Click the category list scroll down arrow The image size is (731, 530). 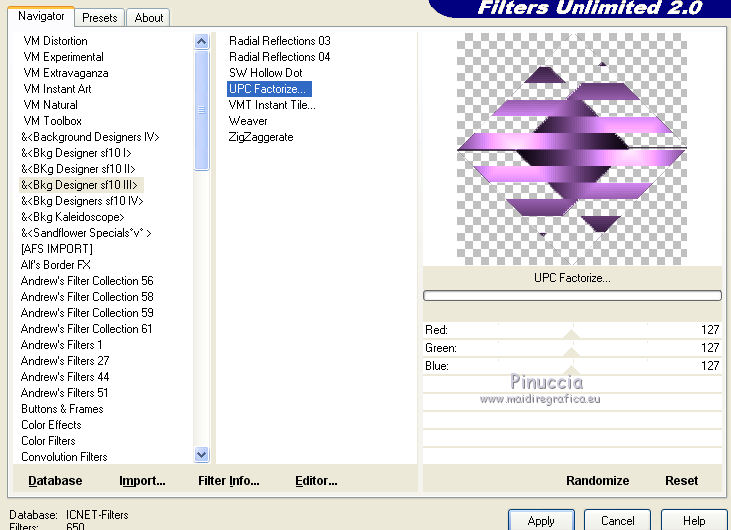coord(201,454)
